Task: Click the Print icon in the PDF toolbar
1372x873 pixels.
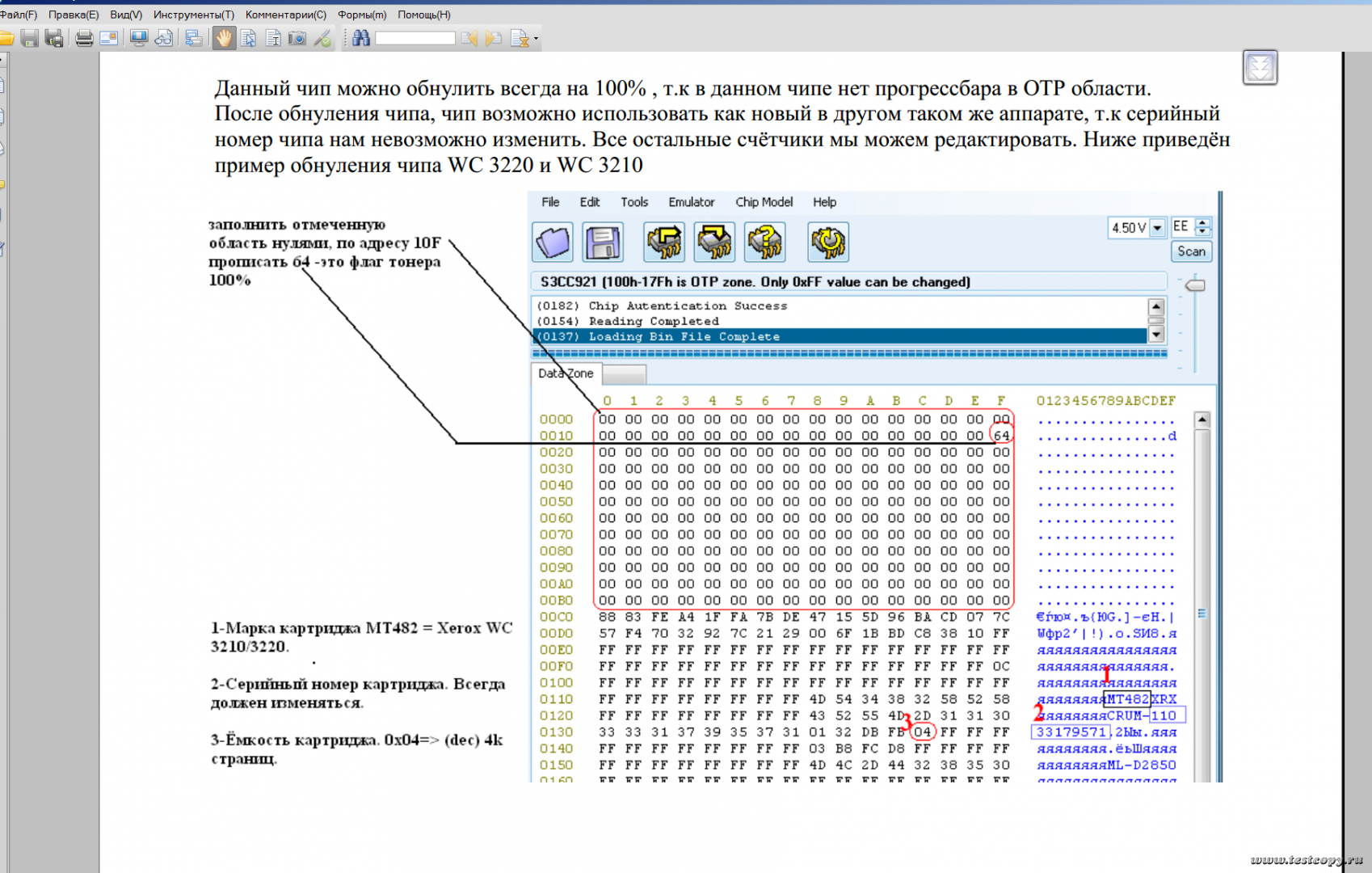Action: click(x=84, y=38)
